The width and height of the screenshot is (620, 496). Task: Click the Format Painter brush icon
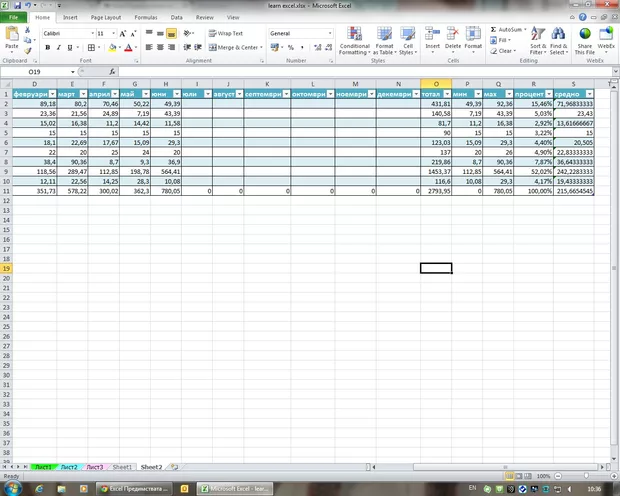[x=29, y=48]
